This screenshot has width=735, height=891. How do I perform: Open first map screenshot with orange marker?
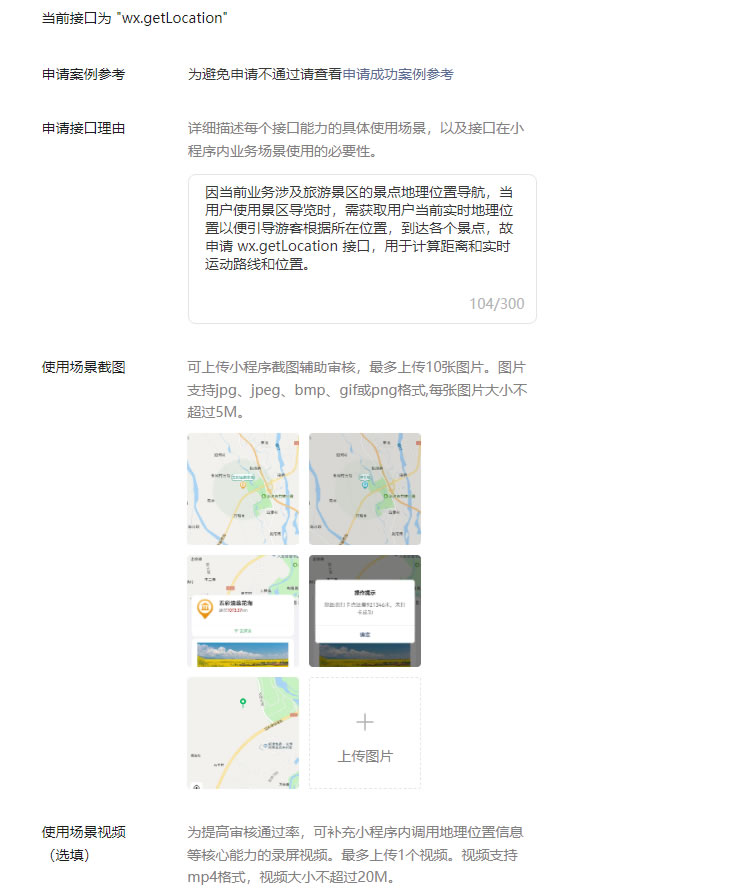tap(243, 489)
